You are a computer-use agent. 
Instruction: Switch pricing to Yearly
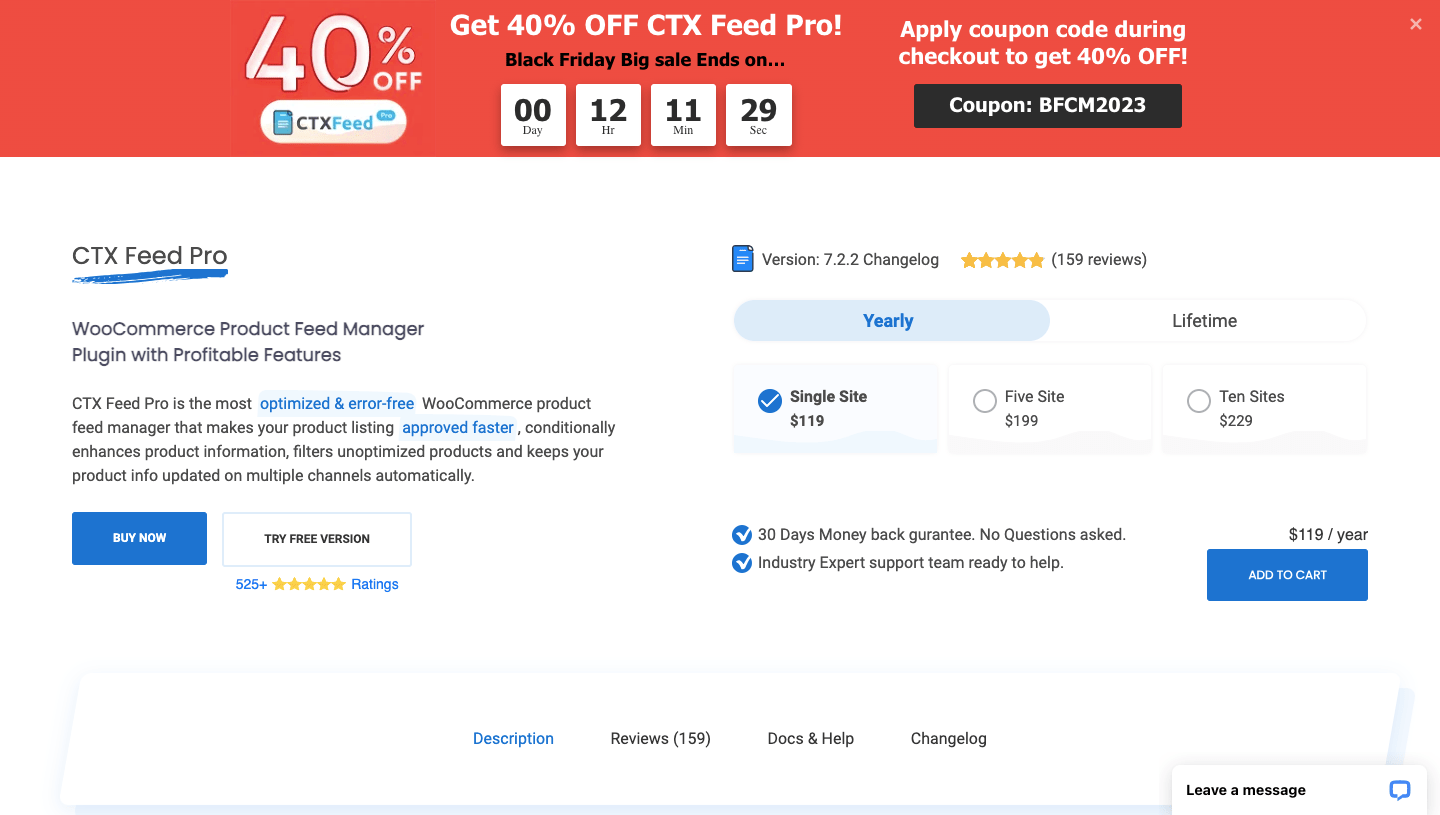click(888, 320)
